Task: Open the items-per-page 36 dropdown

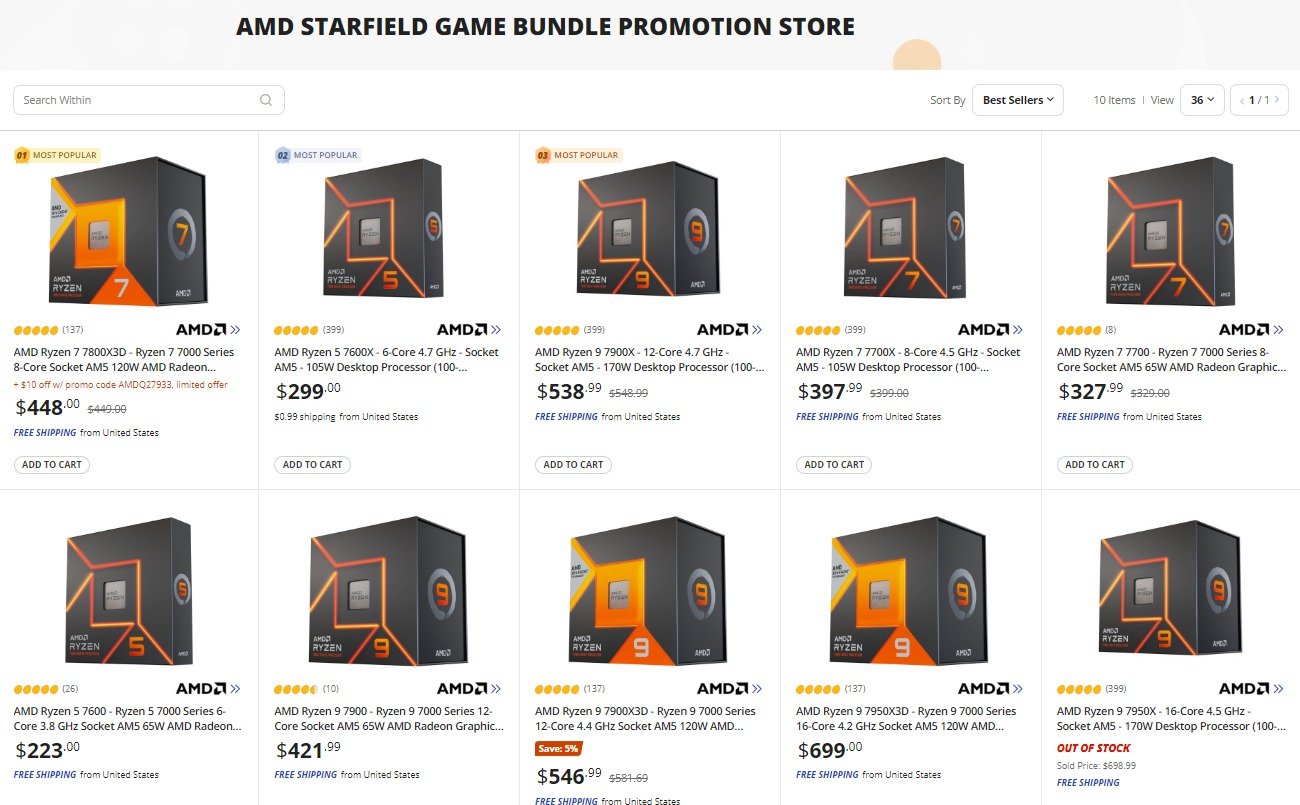Action: [1202, 100]
